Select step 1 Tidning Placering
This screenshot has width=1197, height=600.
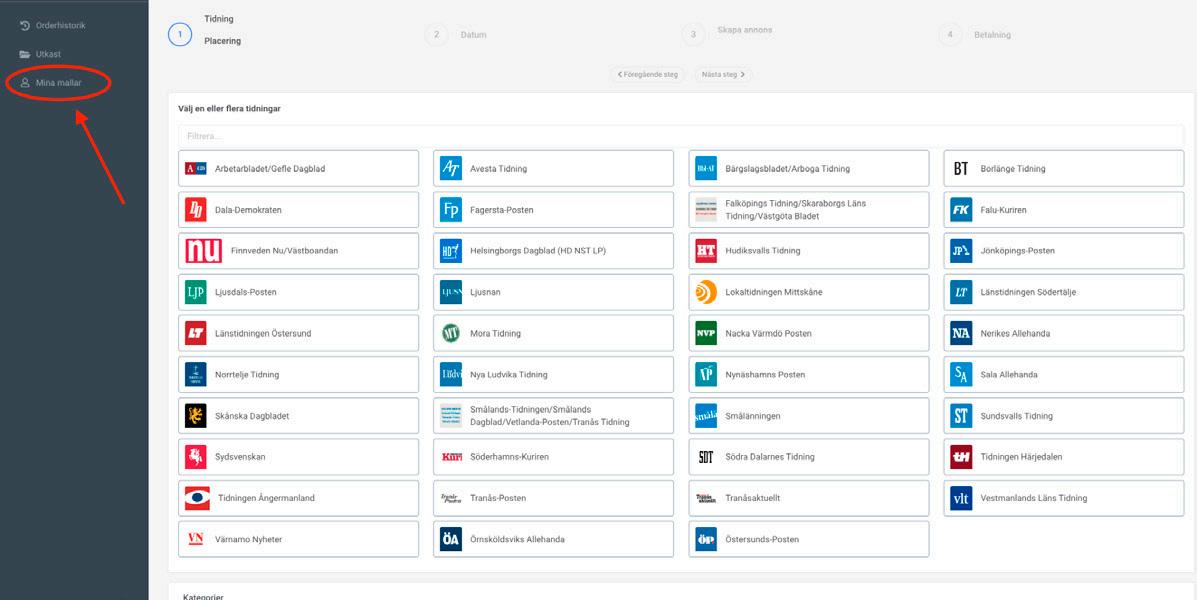(180, 34)
